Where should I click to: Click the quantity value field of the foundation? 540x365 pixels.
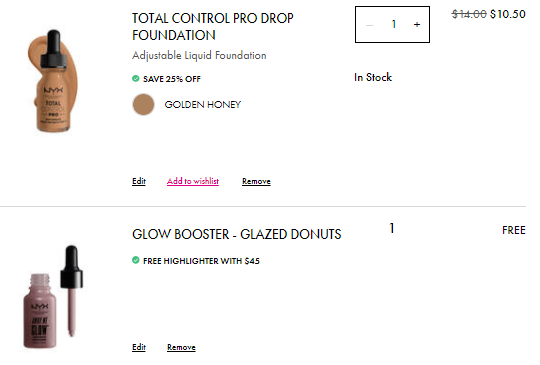394,24
